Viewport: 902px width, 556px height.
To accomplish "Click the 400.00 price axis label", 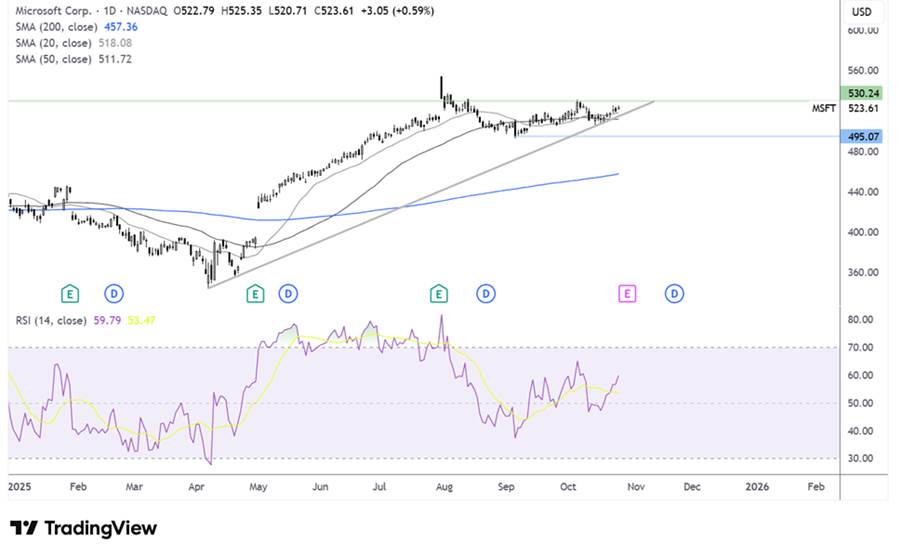I will 863,232.
